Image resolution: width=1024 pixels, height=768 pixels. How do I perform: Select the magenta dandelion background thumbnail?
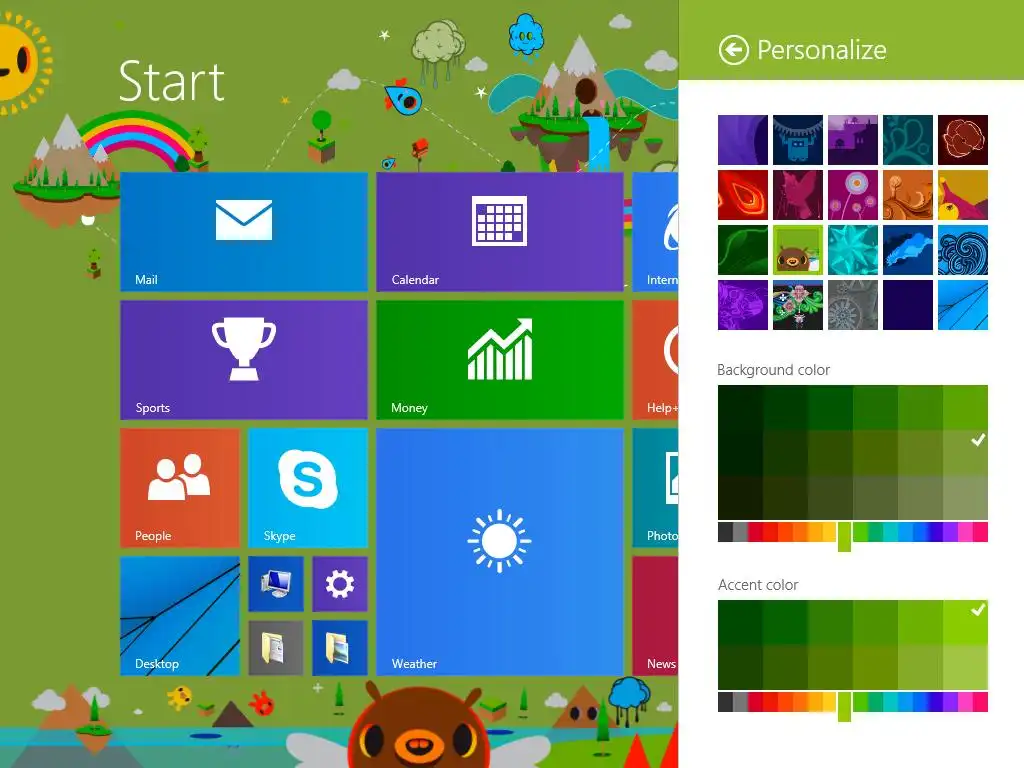point(853,195)
